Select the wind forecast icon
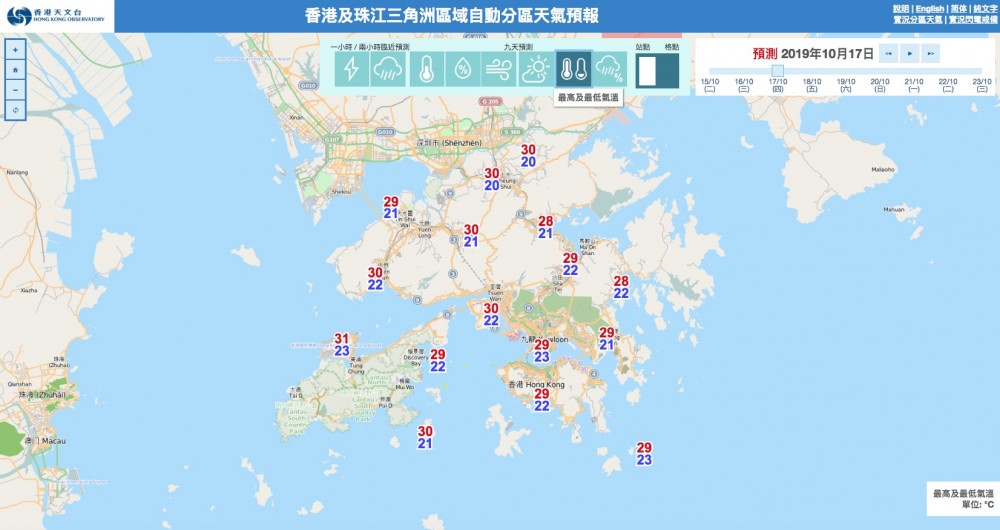 click(x=500, y=69)
